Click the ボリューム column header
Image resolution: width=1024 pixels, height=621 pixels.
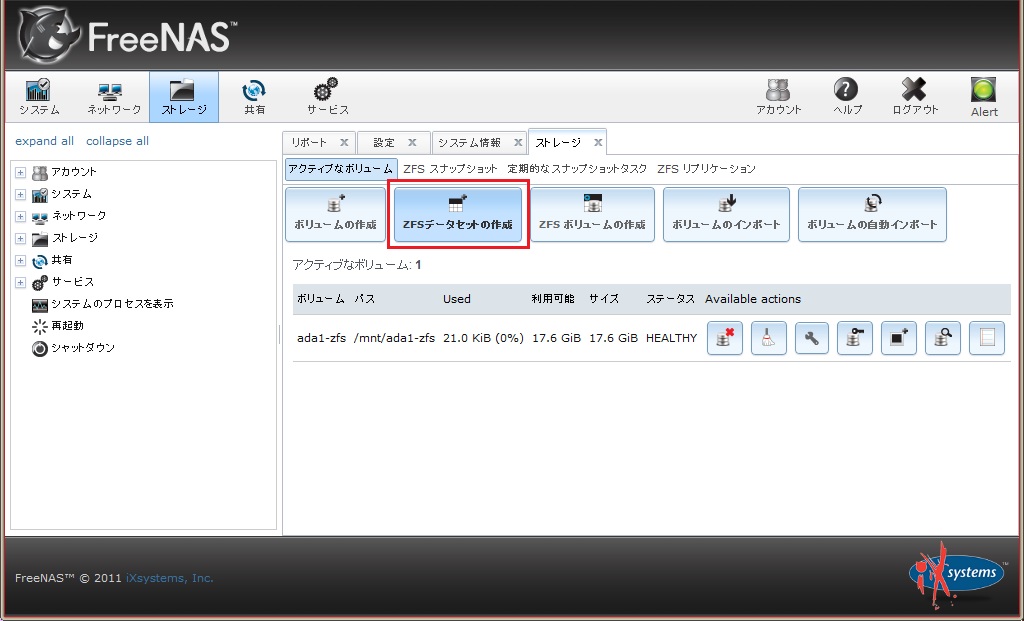[321, 299]
